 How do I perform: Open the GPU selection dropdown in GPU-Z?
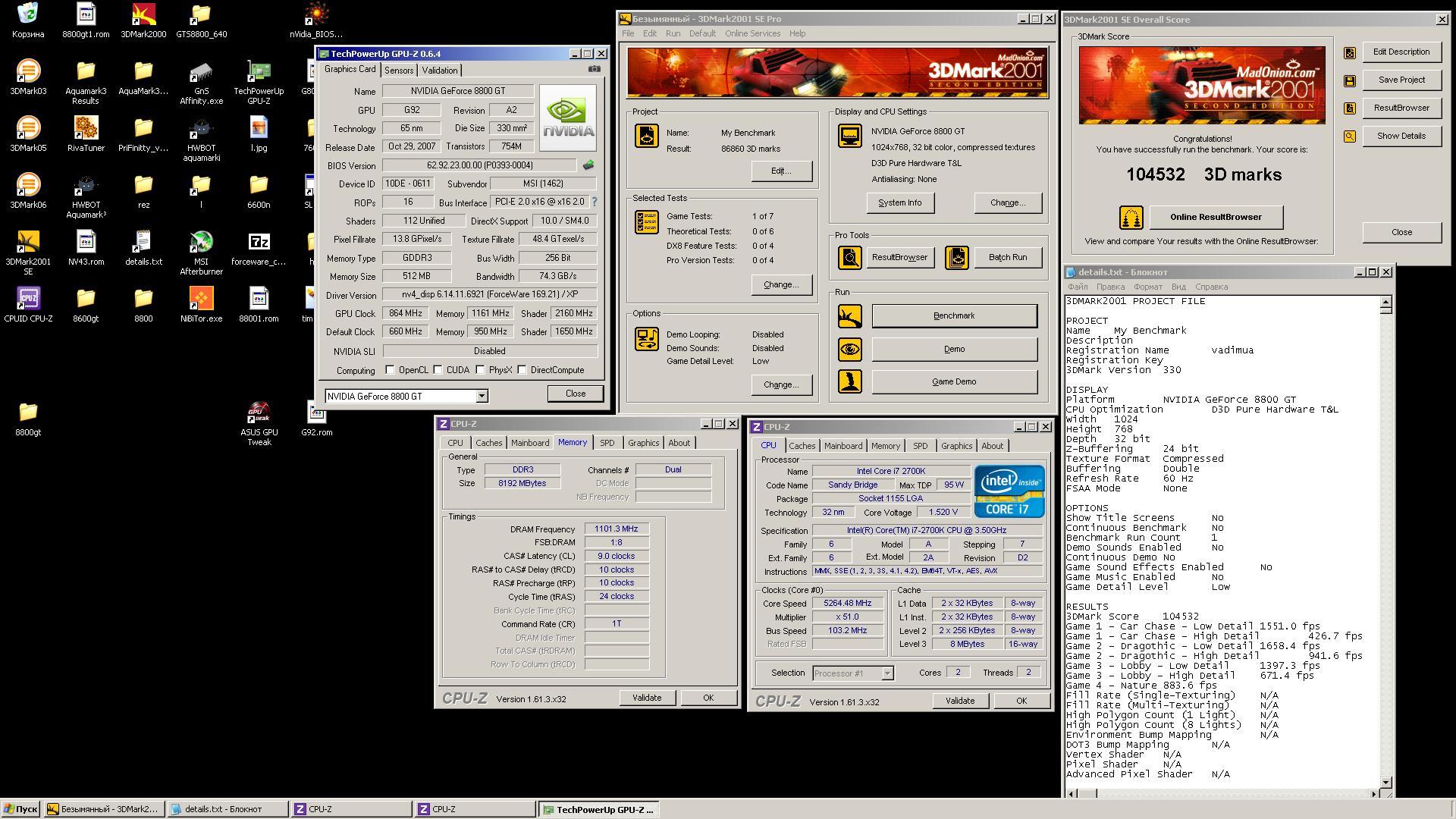(481, 396)
